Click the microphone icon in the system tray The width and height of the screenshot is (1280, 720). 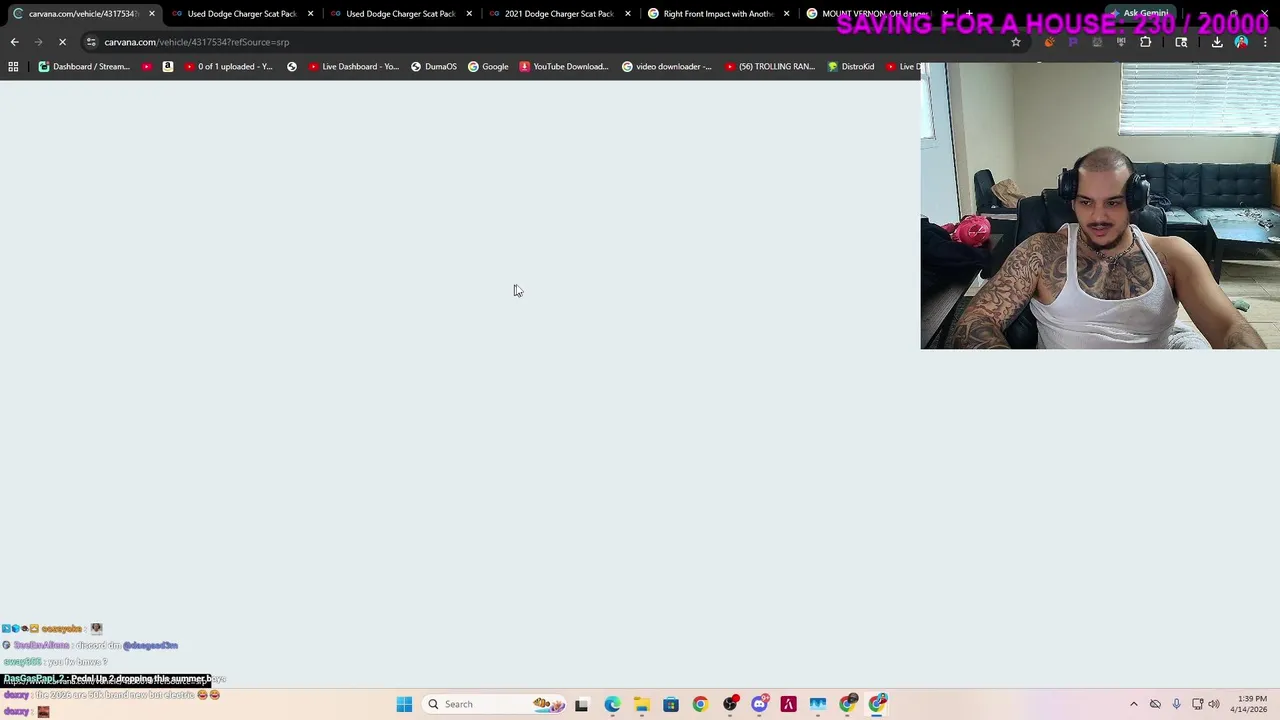point(1176,704)
